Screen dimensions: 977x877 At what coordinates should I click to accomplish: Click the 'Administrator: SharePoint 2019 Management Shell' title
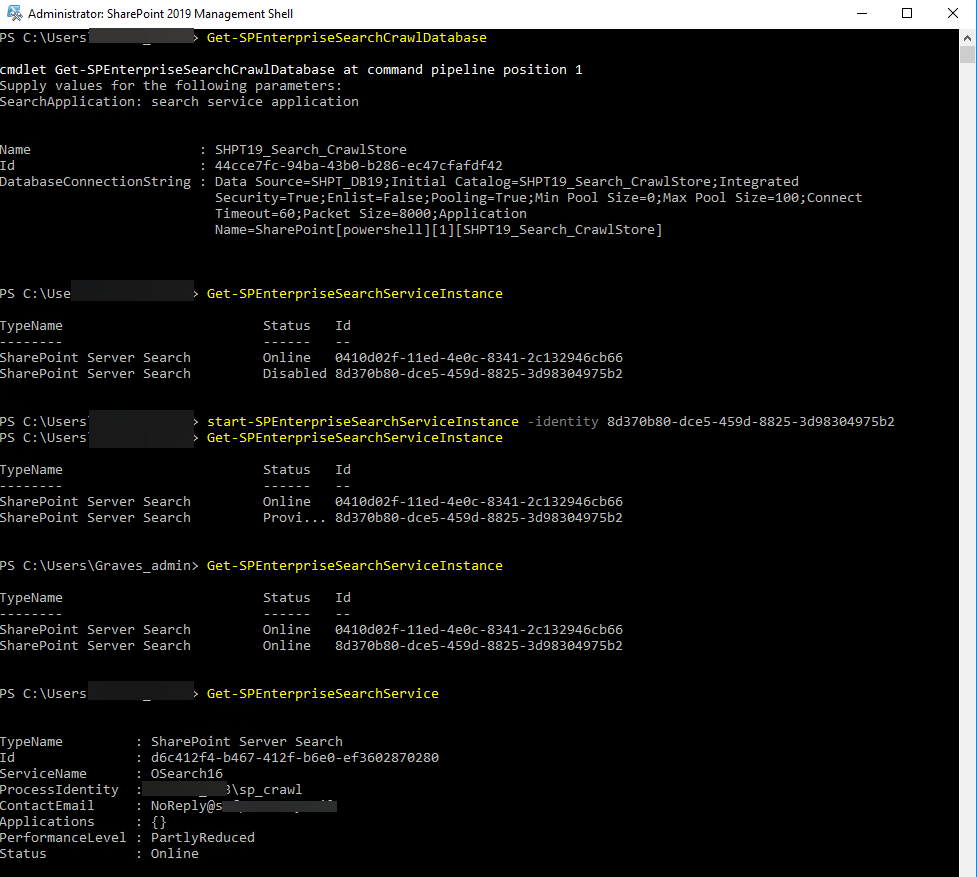click(160, 14)
